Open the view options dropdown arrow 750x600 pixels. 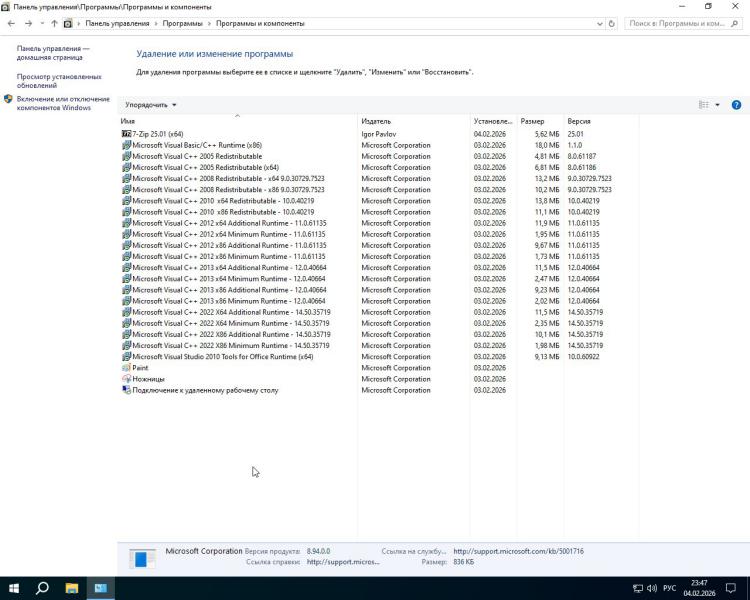pos(717,105)
